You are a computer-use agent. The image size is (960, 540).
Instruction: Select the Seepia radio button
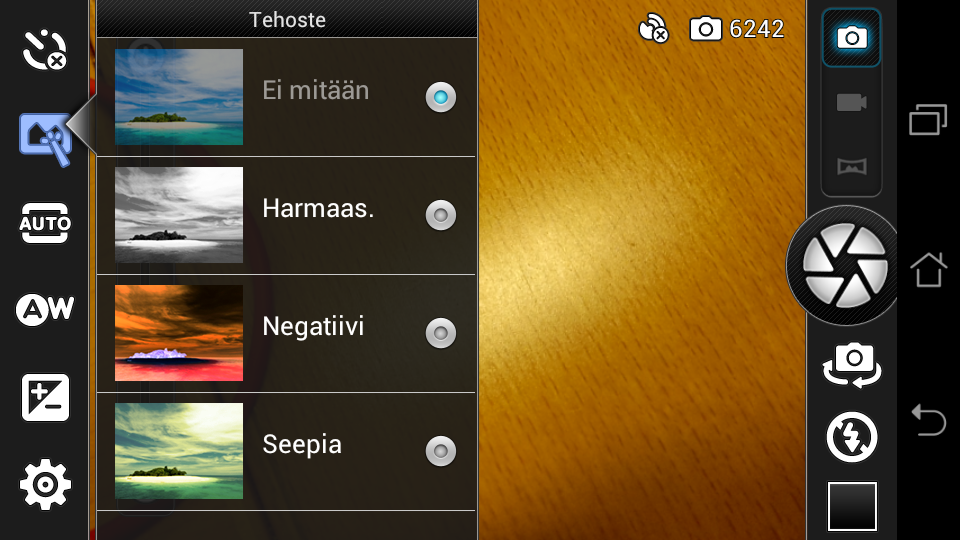[x=441, y=451]
